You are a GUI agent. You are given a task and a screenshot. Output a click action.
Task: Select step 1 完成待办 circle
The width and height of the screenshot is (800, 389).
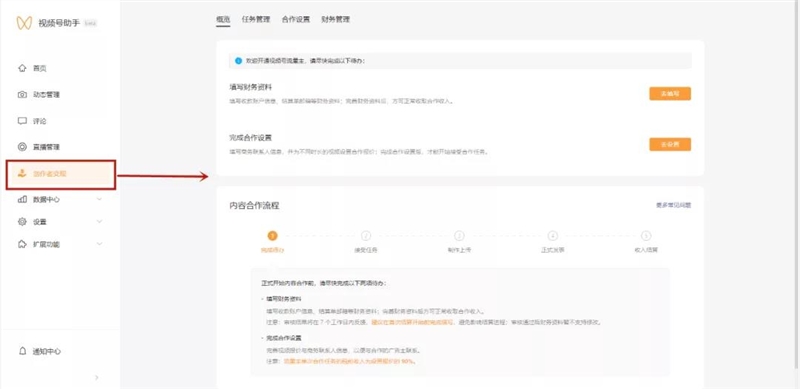click(272, 236)
